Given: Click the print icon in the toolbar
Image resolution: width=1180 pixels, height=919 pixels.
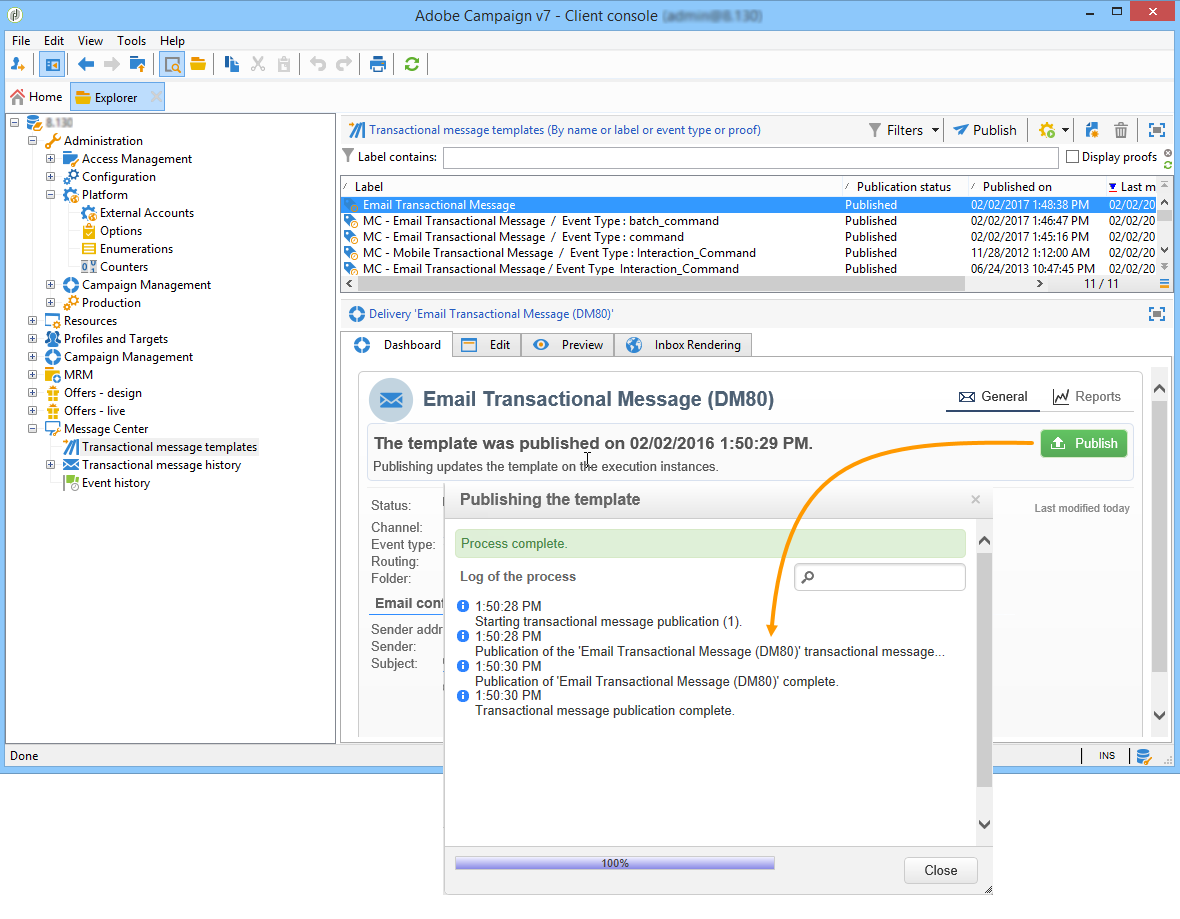Looking at the screenshot, I should 378,65.
